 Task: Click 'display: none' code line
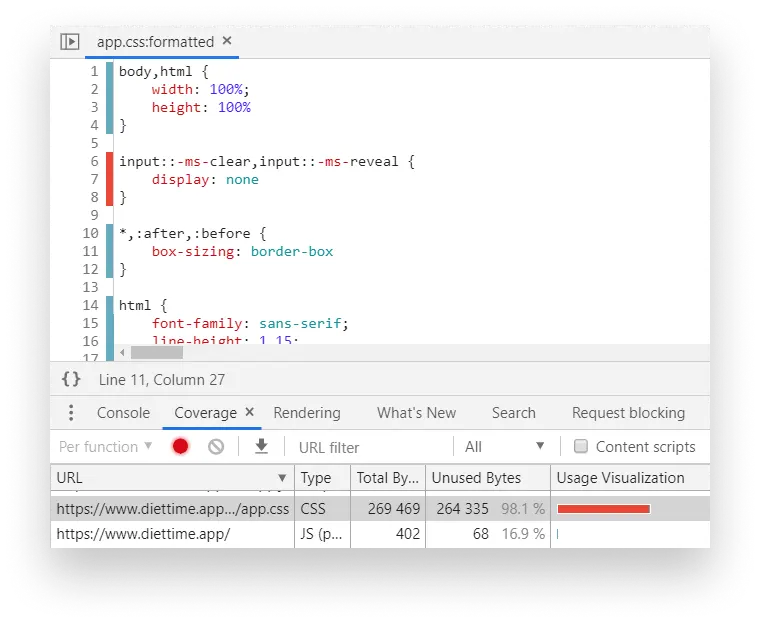pyautogui.click(x=205, y=179)
